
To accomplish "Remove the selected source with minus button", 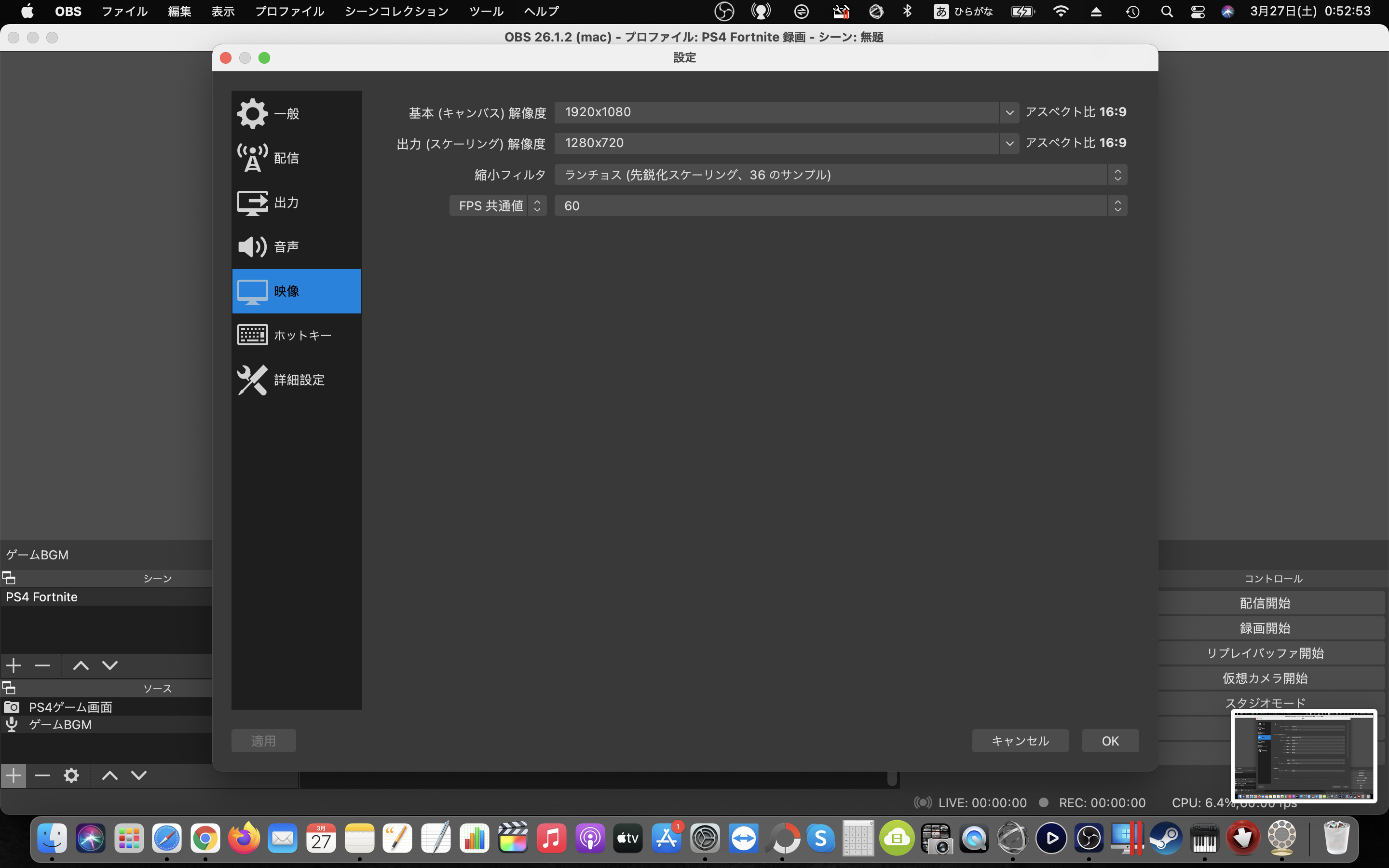I will pyautogui.click(x=42, y=775).
